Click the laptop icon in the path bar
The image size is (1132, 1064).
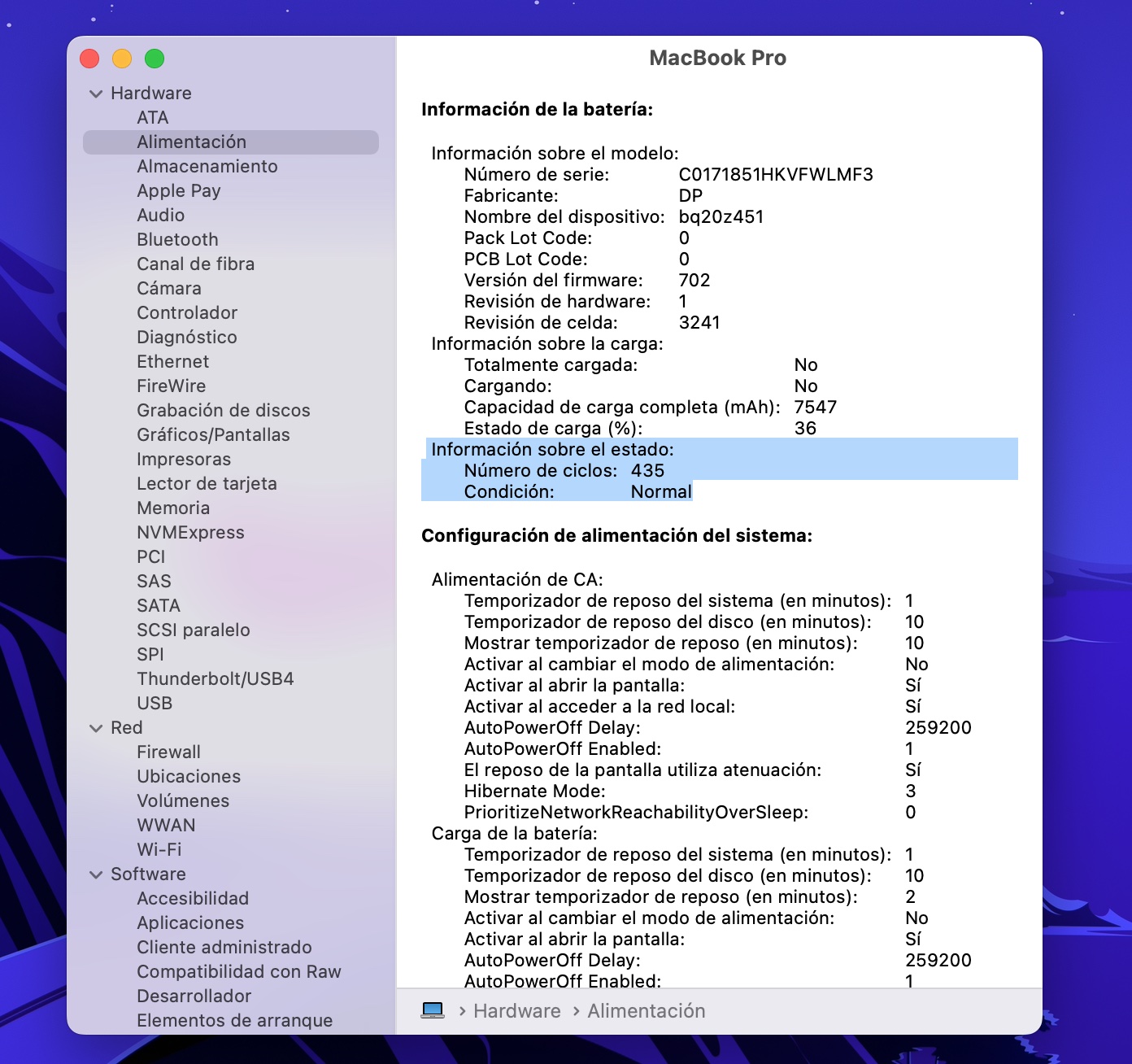click(x=433, y=1010)
